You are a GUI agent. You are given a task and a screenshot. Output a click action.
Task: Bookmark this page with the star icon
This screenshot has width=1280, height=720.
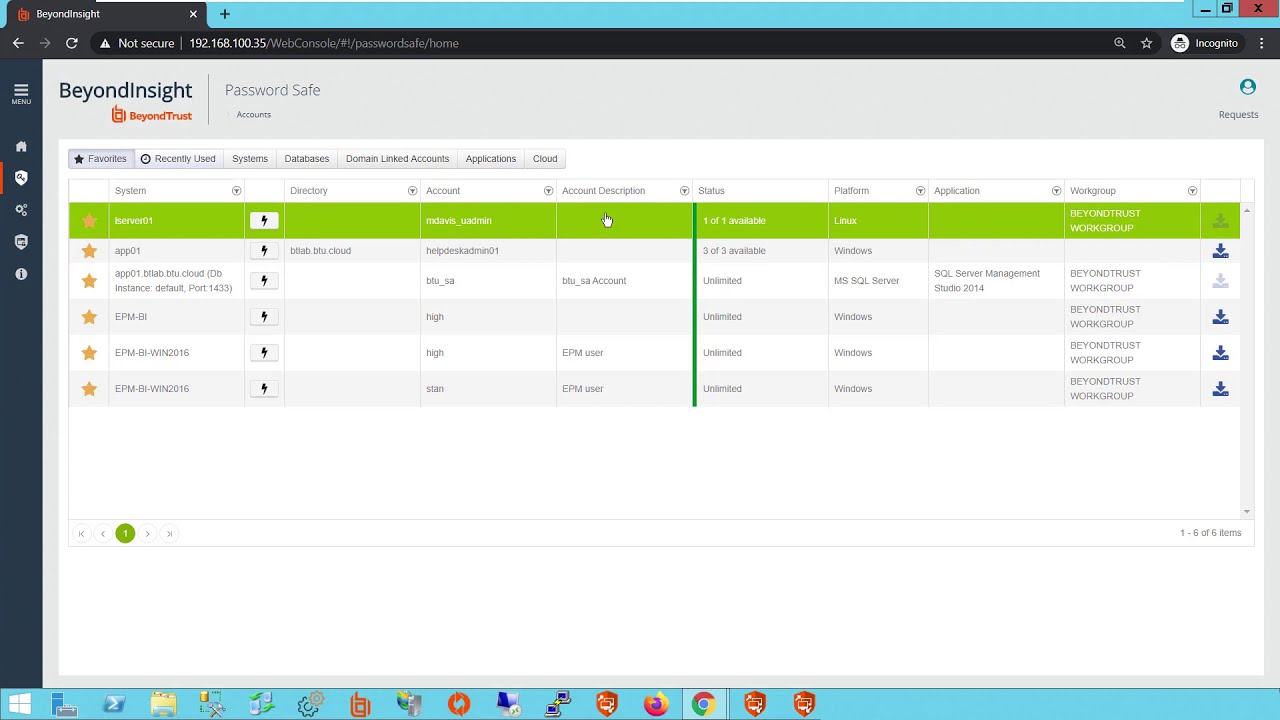(1147, 43)
